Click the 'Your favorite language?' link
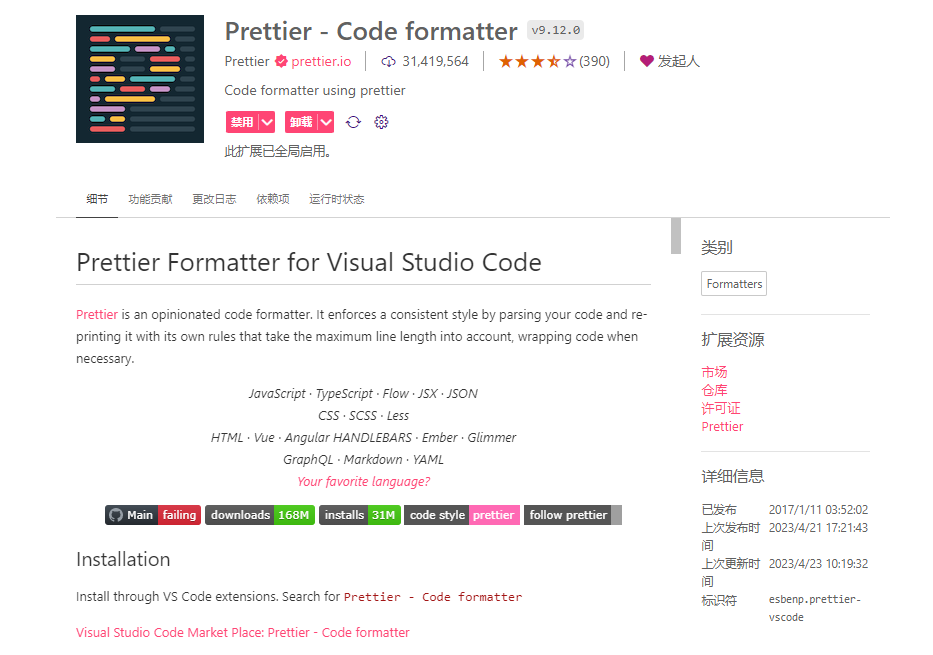 [x=363, y=481]
